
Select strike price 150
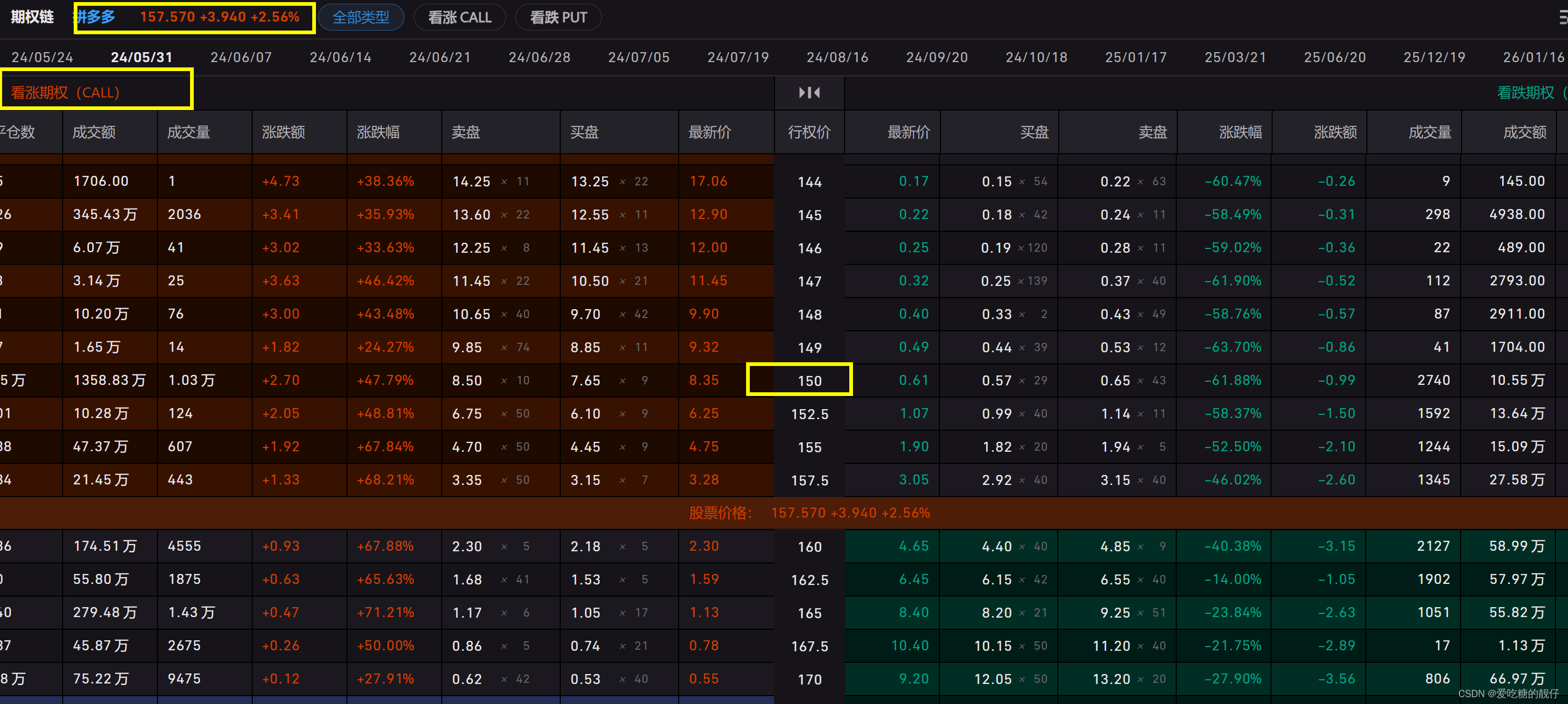(x=810, y=381)
